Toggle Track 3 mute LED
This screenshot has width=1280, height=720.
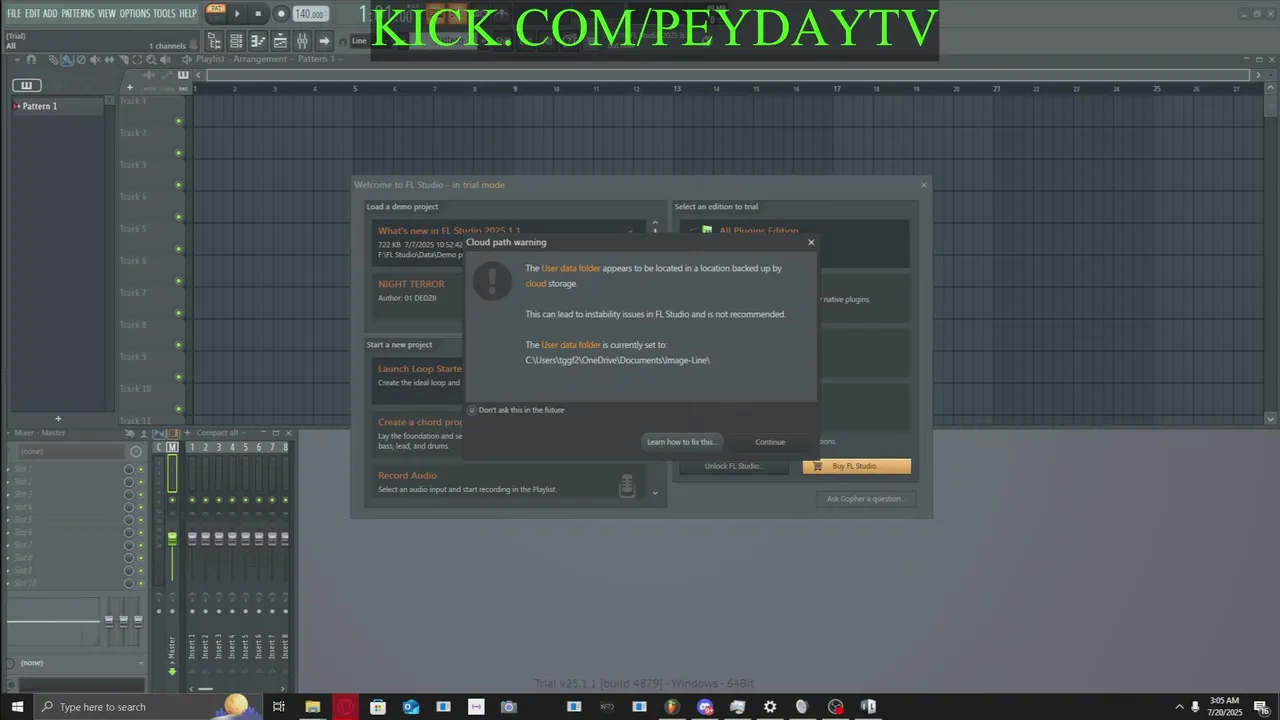pyautogui.click(x=179, y=185)
